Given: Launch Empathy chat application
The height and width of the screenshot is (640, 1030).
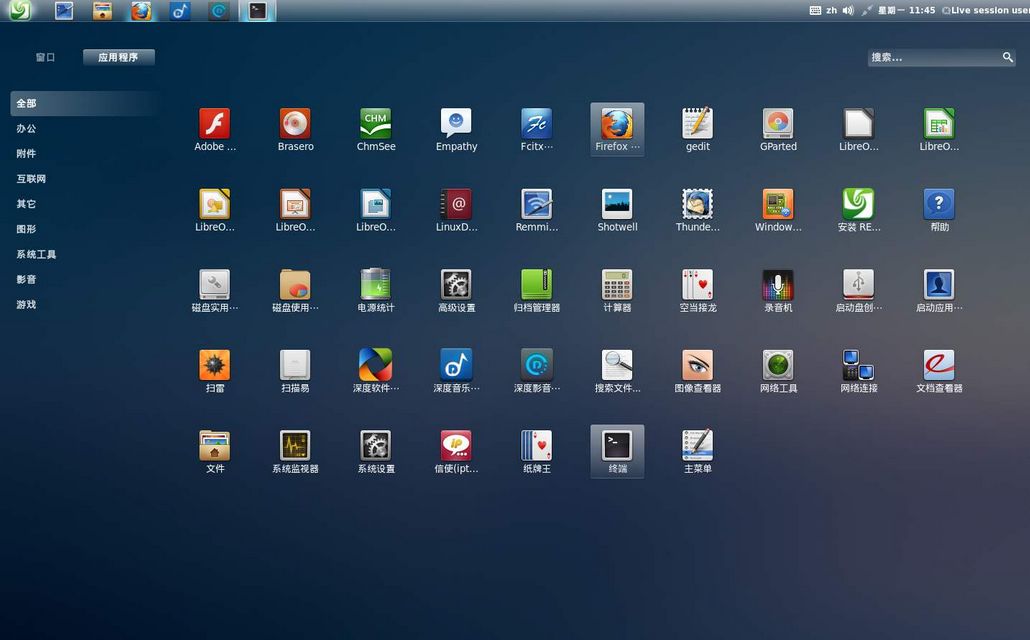Looking at the screenshot, I should 456,124.
